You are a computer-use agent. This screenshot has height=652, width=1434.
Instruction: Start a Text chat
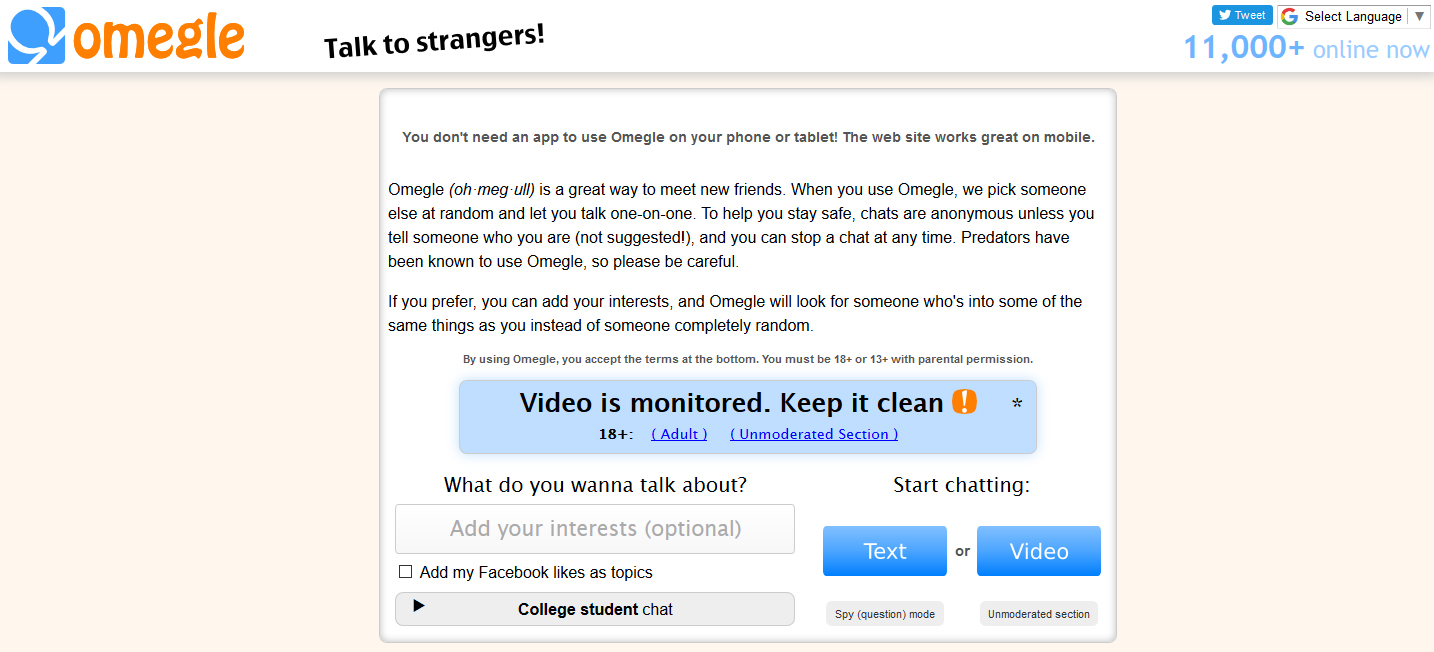click(x=885, y=551)
